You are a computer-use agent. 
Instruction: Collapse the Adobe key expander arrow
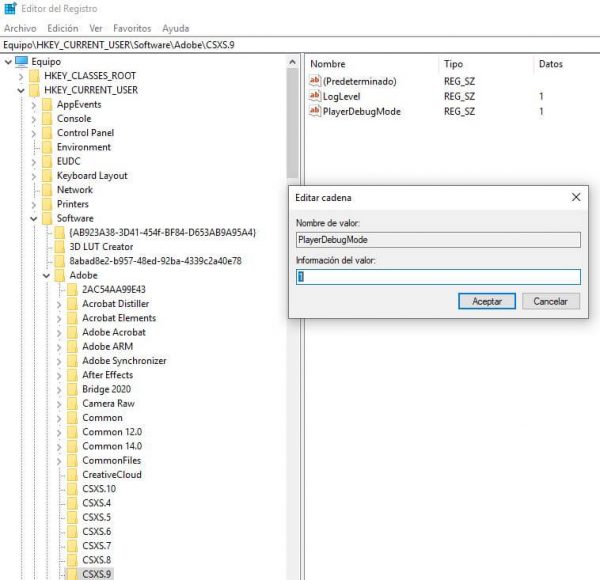click(x=46, y=275)
